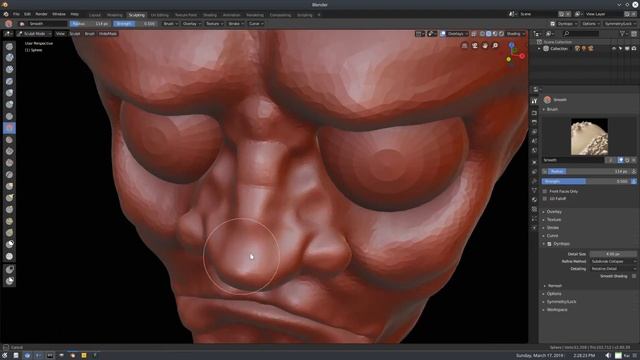Toggle Smooth Shading checkbox
Image resolution: width=640 pixels, height=360 pixels.
[633, 276]
